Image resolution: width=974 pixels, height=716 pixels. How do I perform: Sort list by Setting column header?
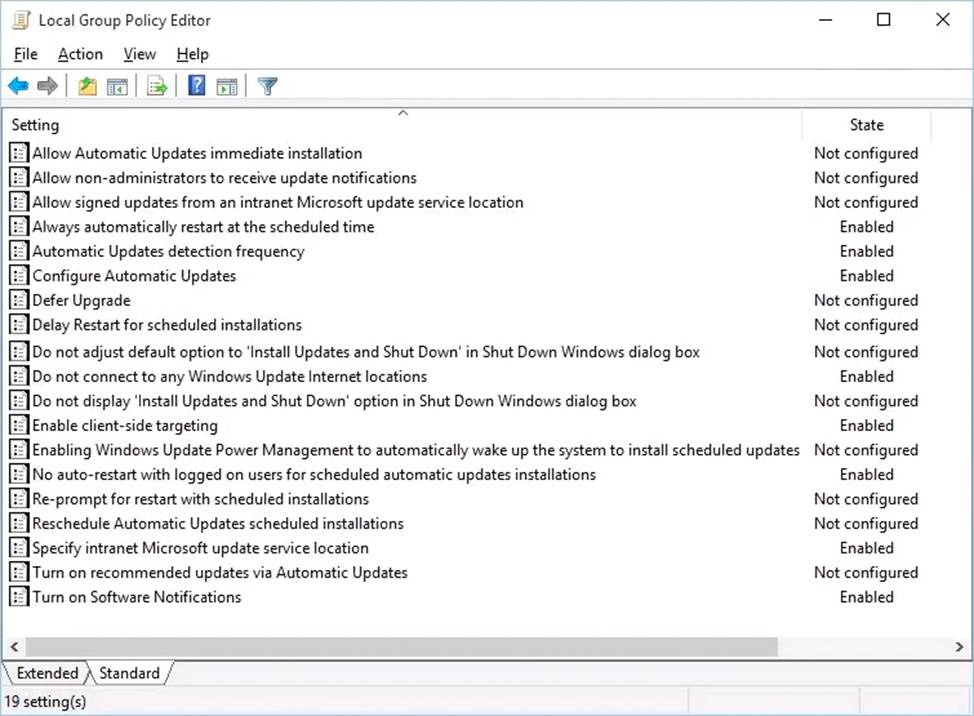coord(36,125)
